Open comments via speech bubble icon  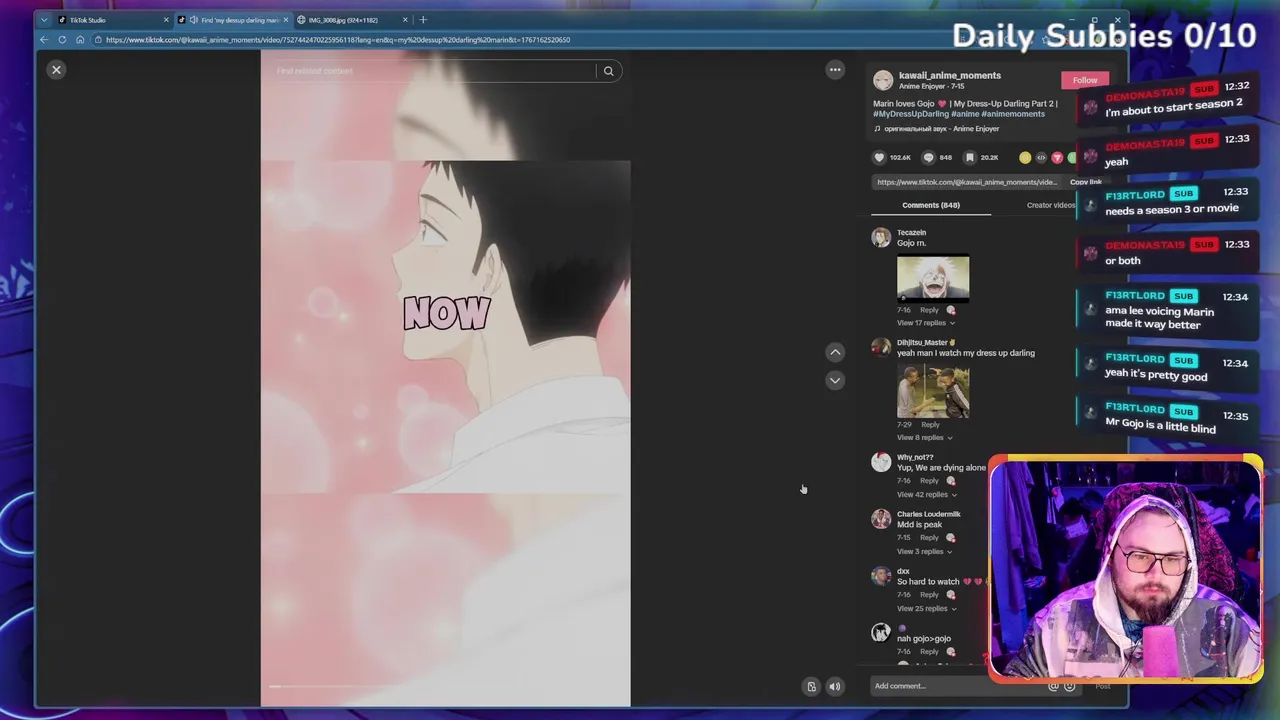coord(928,157)
